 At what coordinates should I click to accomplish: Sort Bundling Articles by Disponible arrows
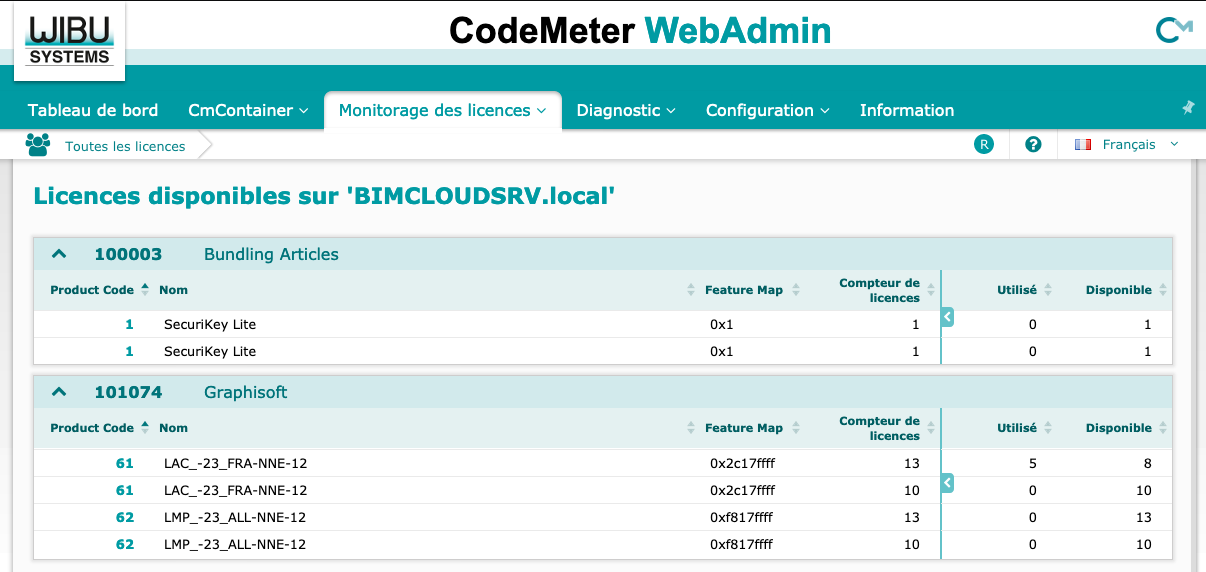coord(1164,290)
